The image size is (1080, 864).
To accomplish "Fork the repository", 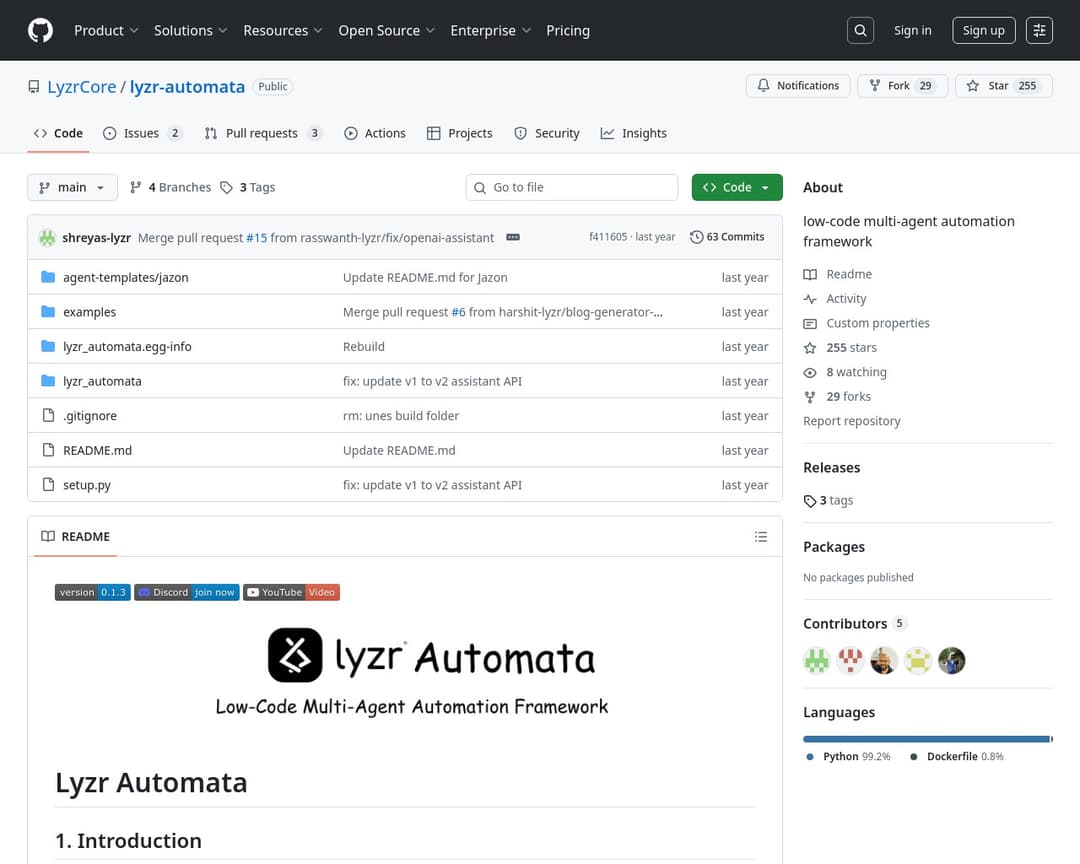I will point(899,86).
